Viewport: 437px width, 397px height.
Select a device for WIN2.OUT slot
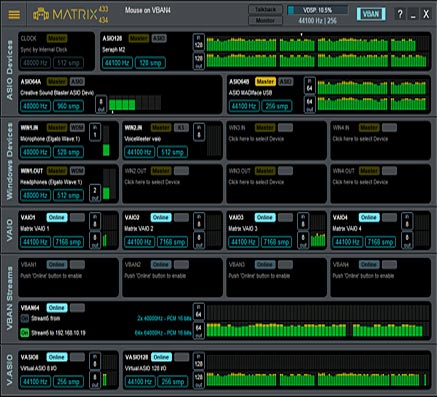point(152,182)
